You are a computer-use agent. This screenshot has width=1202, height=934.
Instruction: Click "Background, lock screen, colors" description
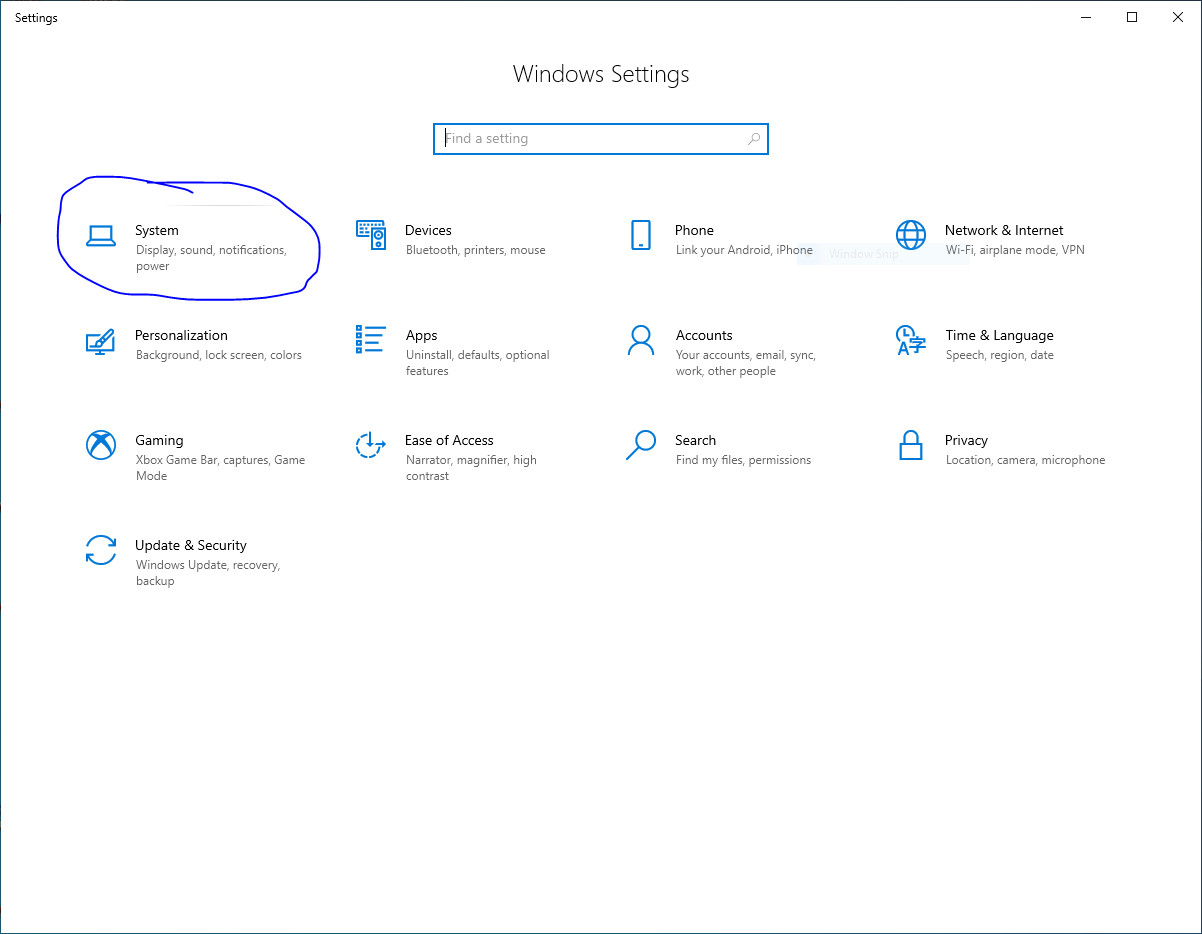[219, 355]
